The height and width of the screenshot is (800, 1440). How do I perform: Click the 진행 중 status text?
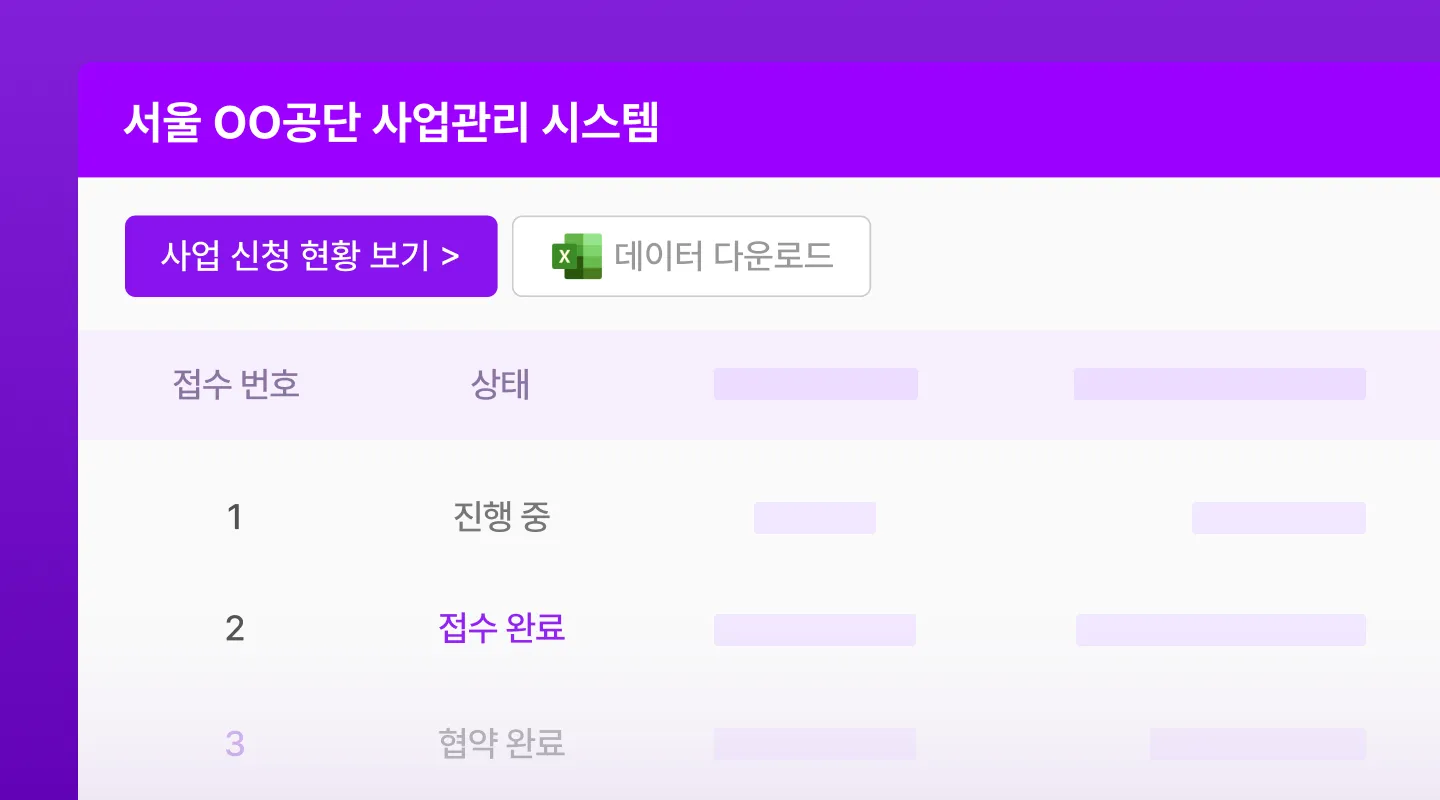click(501, 517)
